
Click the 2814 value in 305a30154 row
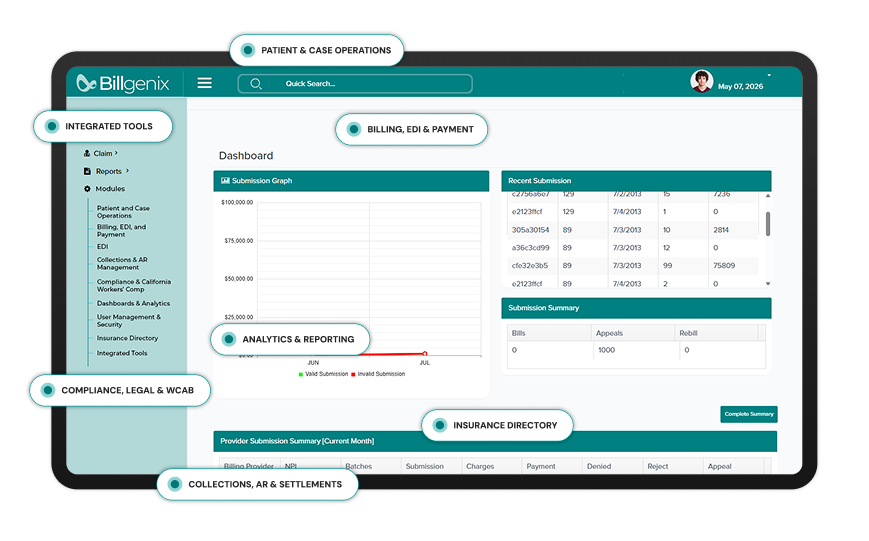(721, 230)
